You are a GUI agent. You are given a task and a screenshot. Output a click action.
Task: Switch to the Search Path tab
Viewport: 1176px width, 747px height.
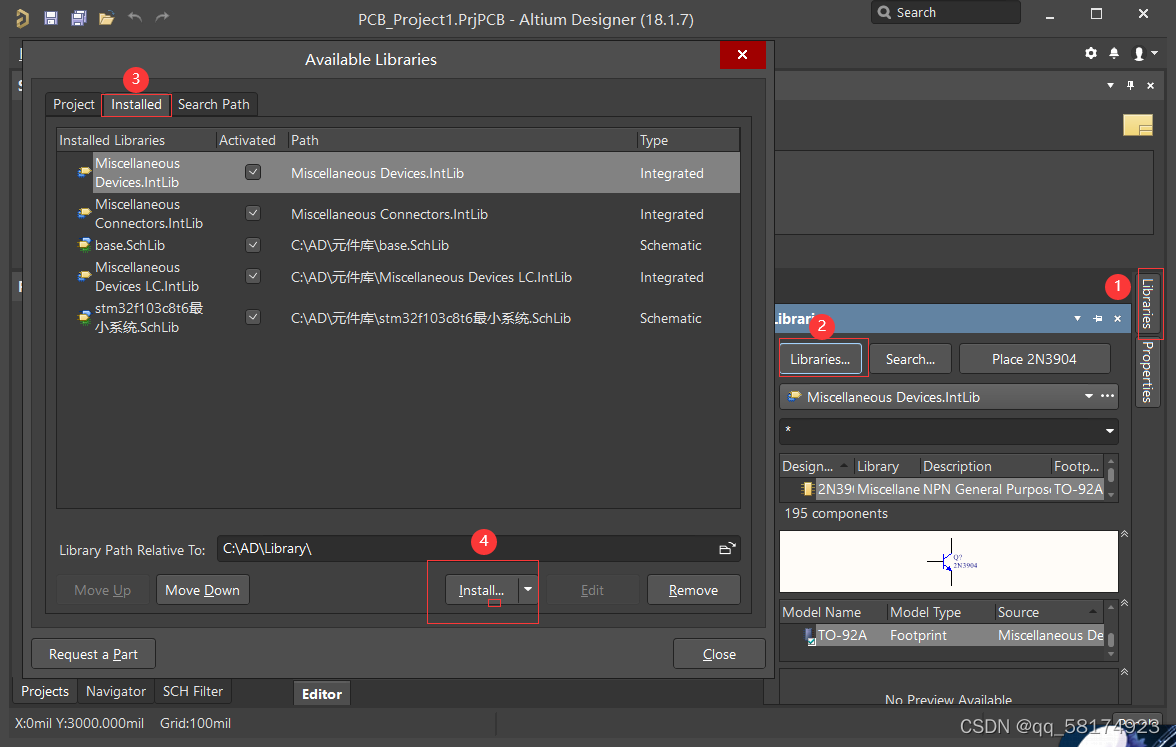213,104
